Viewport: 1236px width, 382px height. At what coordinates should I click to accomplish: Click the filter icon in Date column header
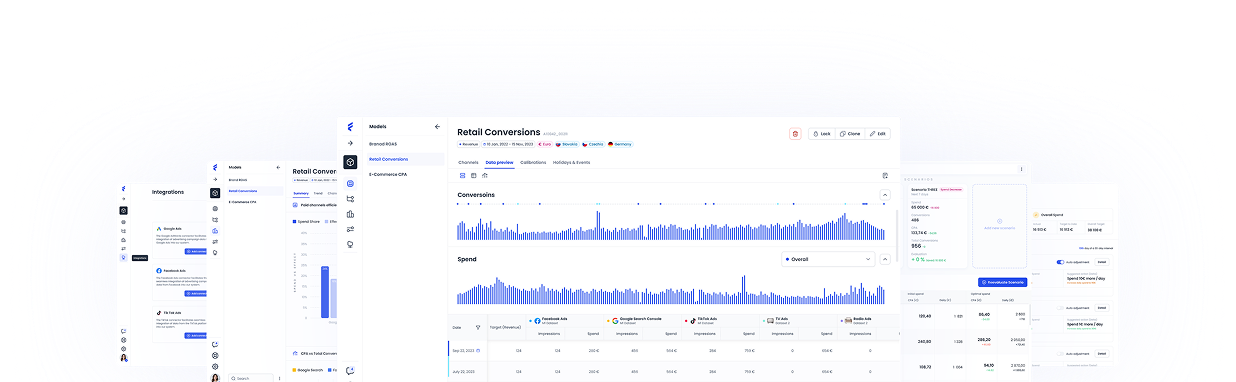pos(478,327)
